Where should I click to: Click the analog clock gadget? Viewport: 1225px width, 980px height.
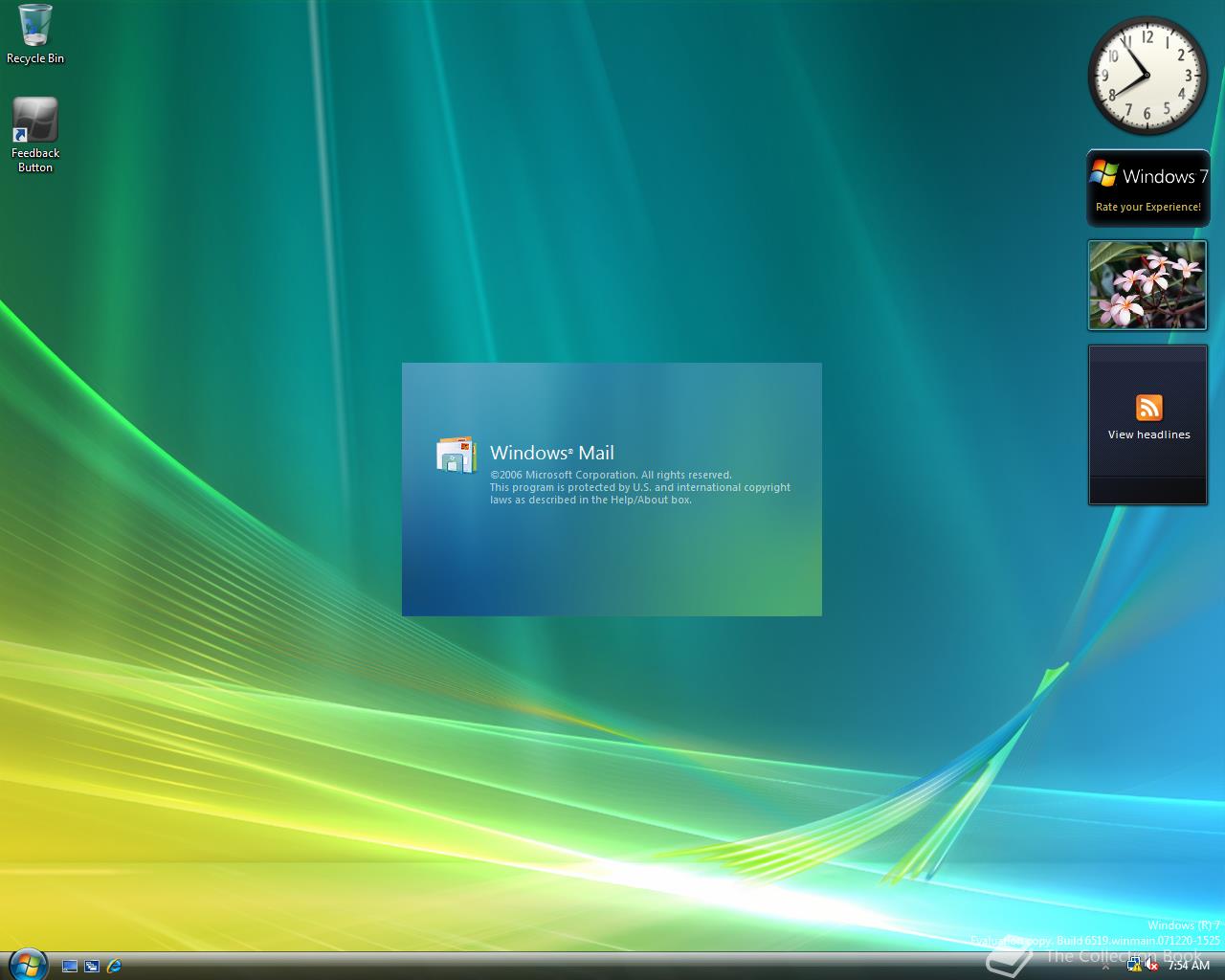pos(1147,75)
